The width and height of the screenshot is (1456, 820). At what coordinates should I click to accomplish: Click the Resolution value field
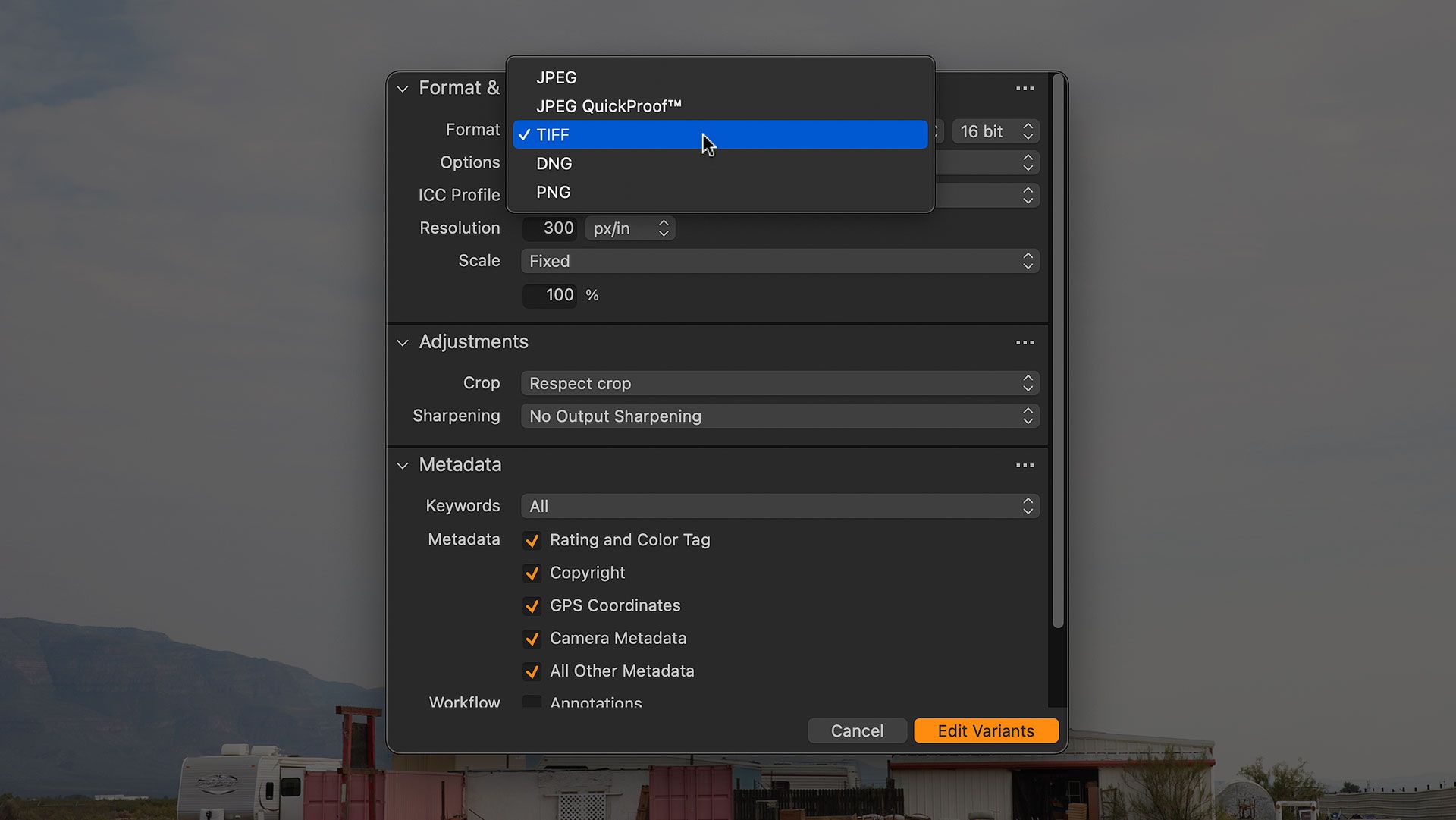551,228
